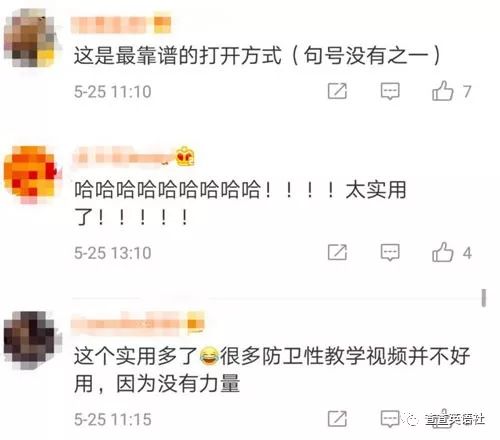Repost the 5-25 11:10 comment
The height and width of the screenshot is (440, 500).
[337, 91]
